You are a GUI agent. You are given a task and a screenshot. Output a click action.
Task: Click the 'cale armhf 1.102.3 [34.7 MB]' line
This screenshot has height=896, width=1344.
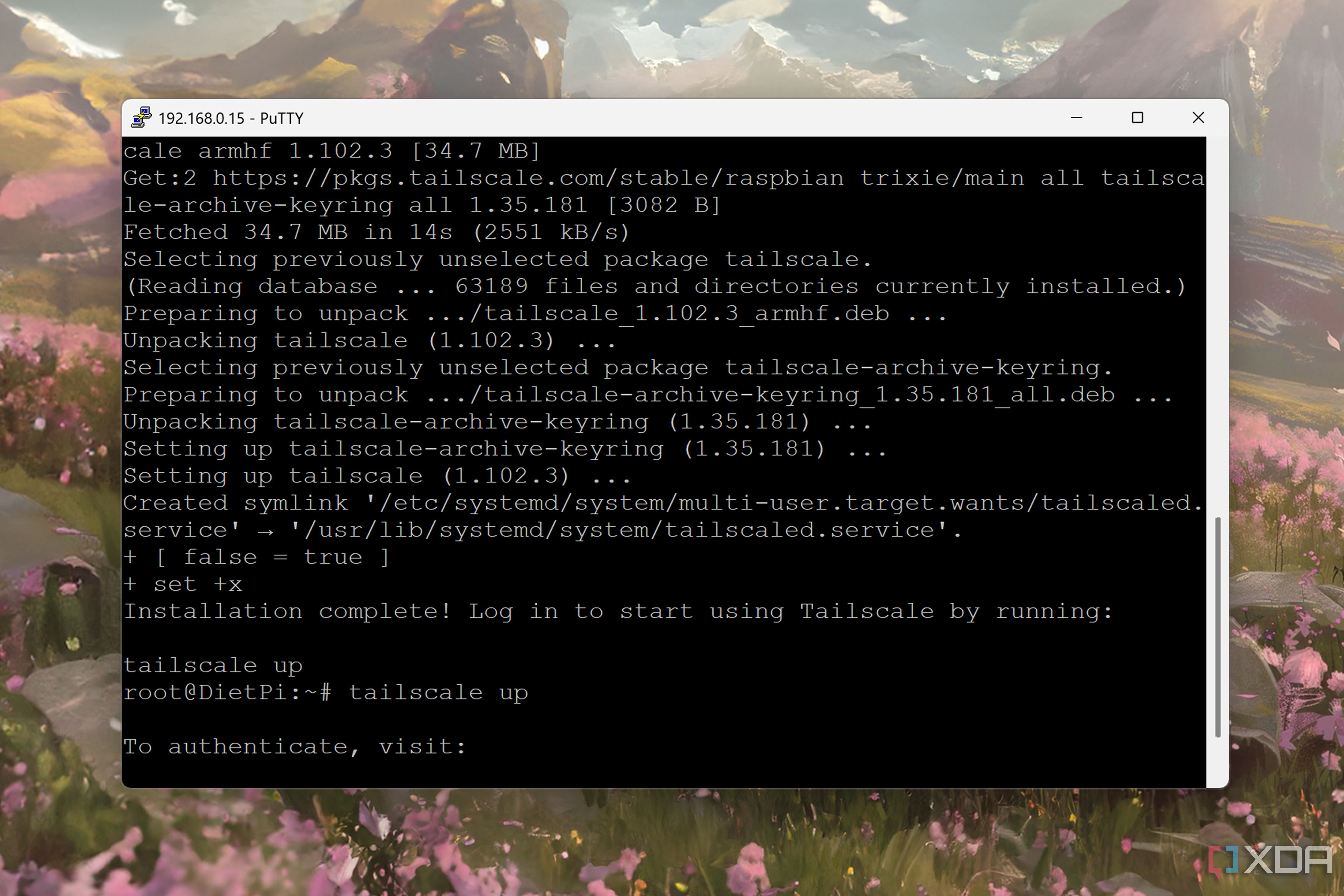pos(332,151)
